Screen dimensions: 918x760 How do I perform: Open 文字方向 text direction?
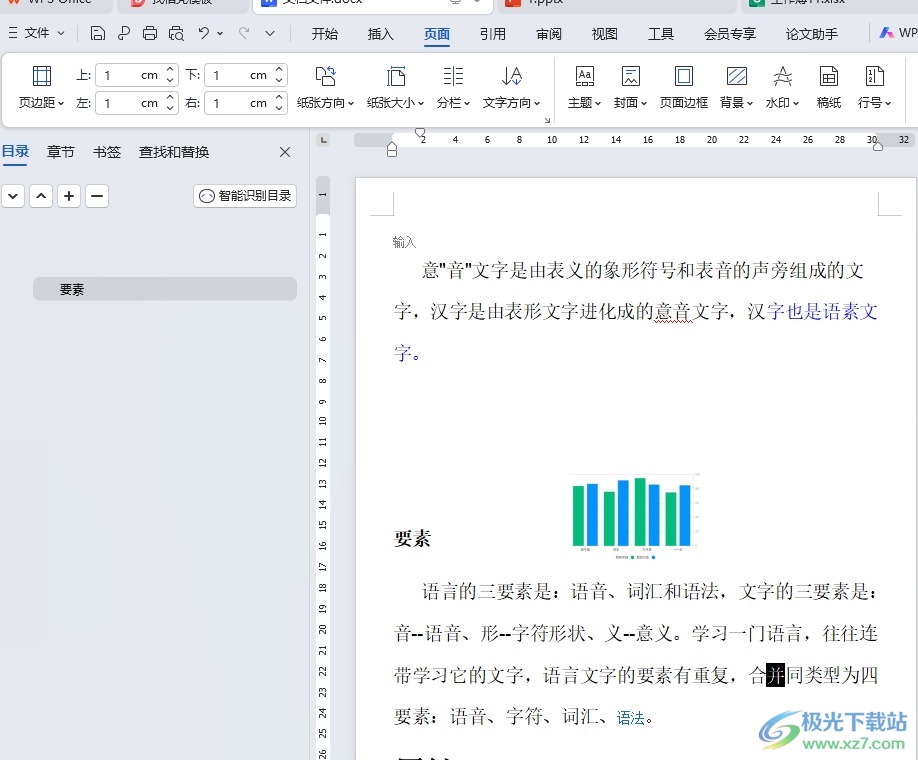(x=511, y=87)
